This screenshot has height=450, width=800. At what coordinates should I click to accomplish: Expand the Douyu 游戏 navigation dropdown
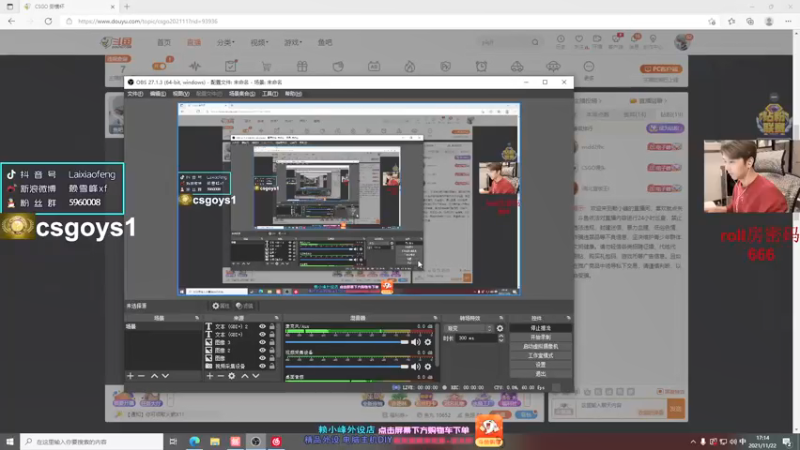pyautogui.click(x=293, y=42)
